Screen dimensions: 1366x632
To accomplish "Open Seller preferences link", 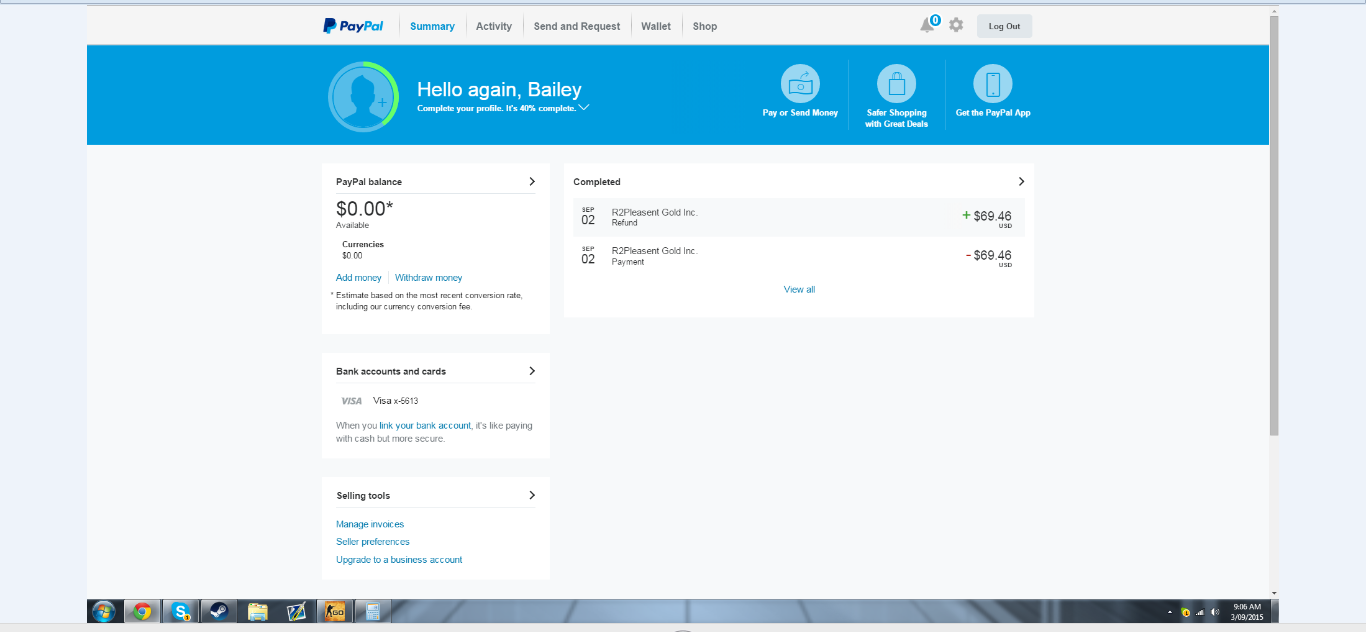I will click(373, 542).
